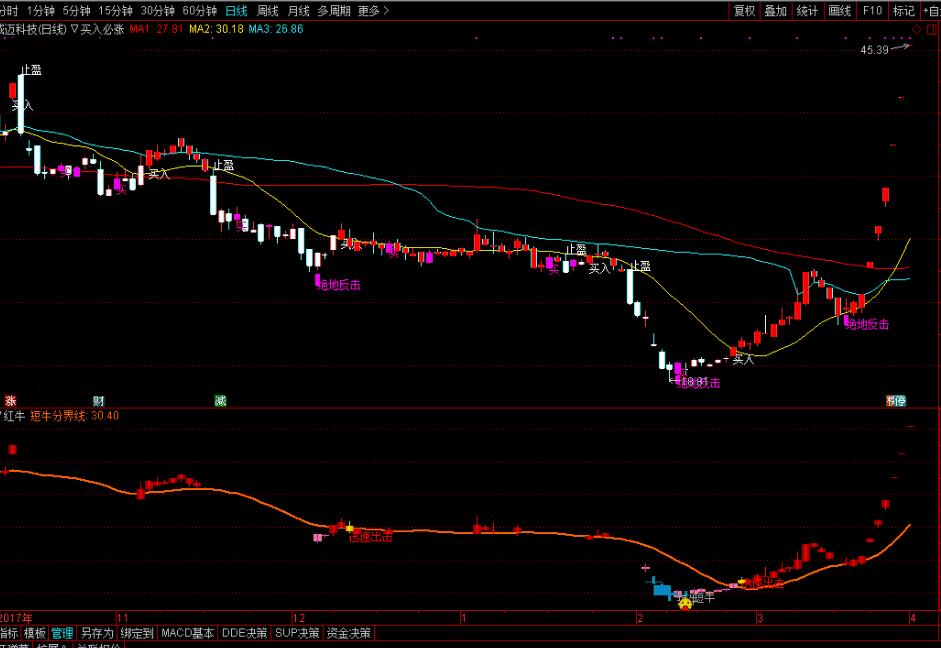
Task: Click the 2017年 time axis label
Action: pyautogui.click(x=16, y=617)
